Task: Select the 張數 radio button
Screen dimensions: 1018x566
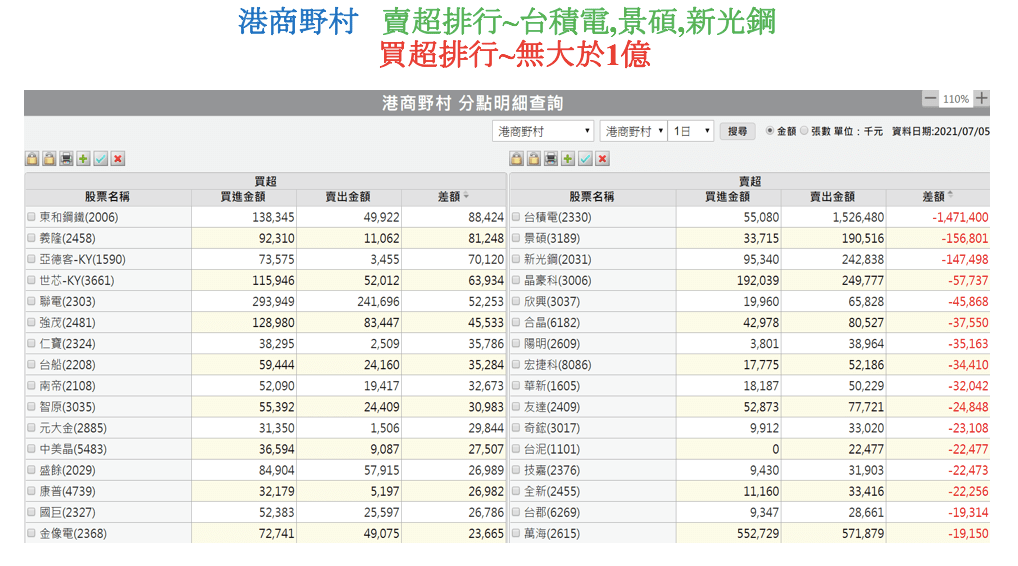Action: pyautogui.click(x=804, y=131)
